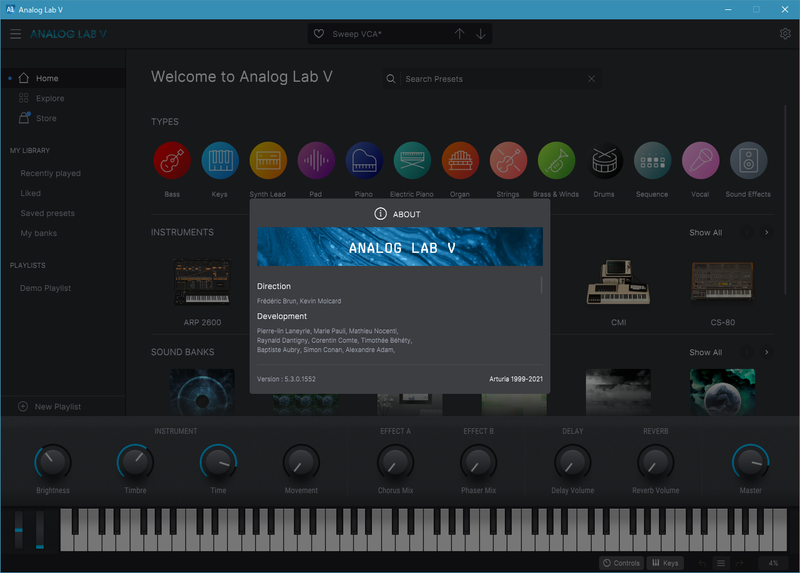Open Liked presets list
The image size is (800, 573).
pyautogui.click(x=31, y=193)
